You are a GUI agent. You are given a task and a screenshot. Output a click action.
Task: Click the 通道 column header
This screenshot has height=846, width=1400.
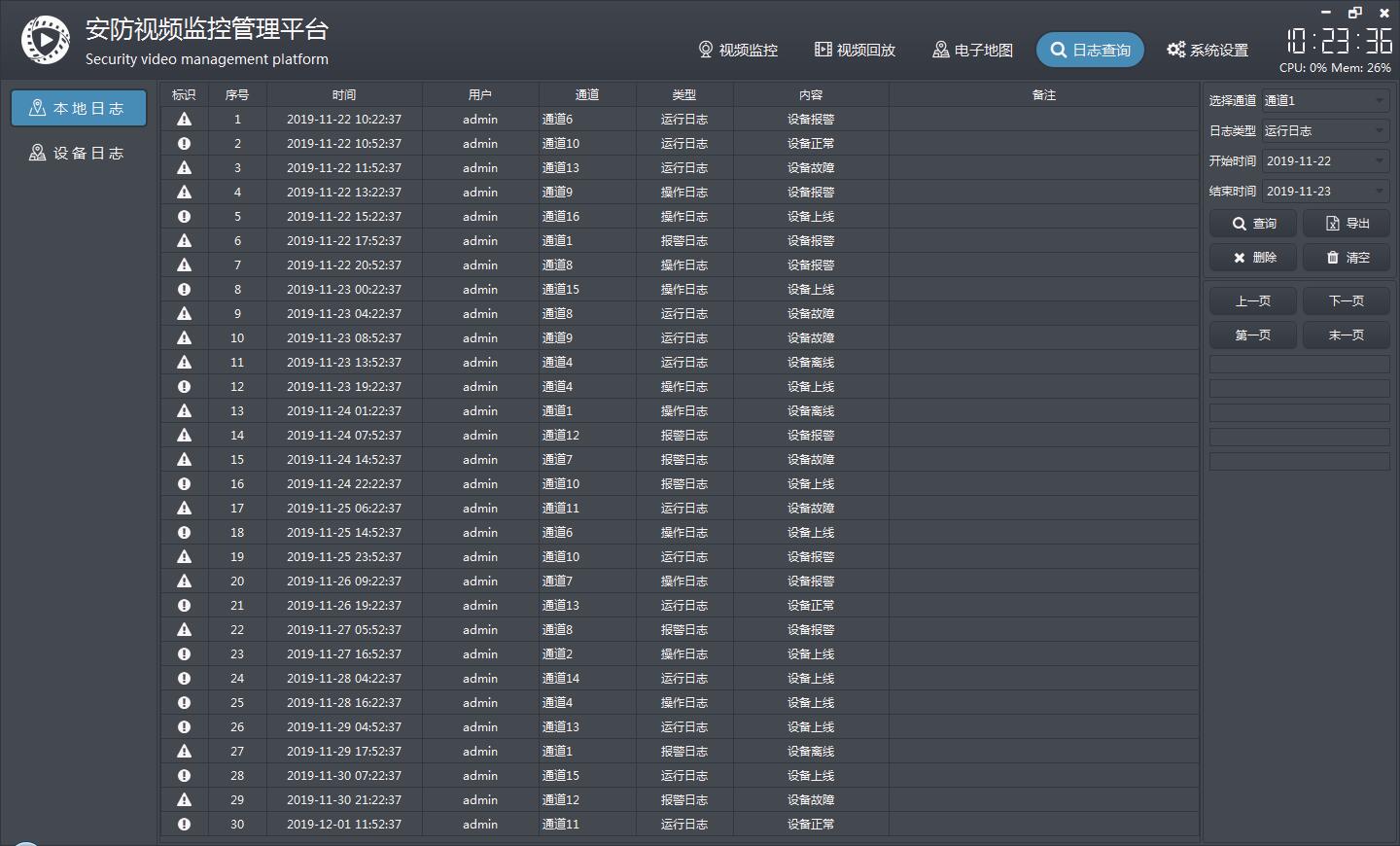(587, 94)
